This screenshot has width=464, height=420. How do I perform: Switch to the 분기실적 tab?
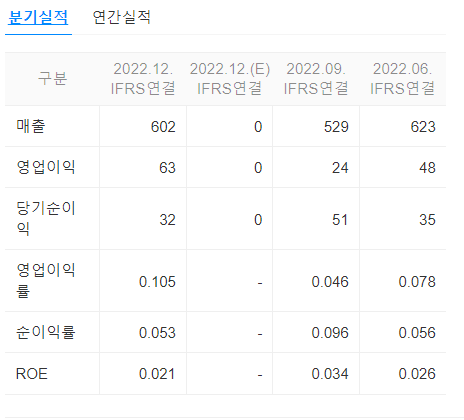[x=38, y=17]
